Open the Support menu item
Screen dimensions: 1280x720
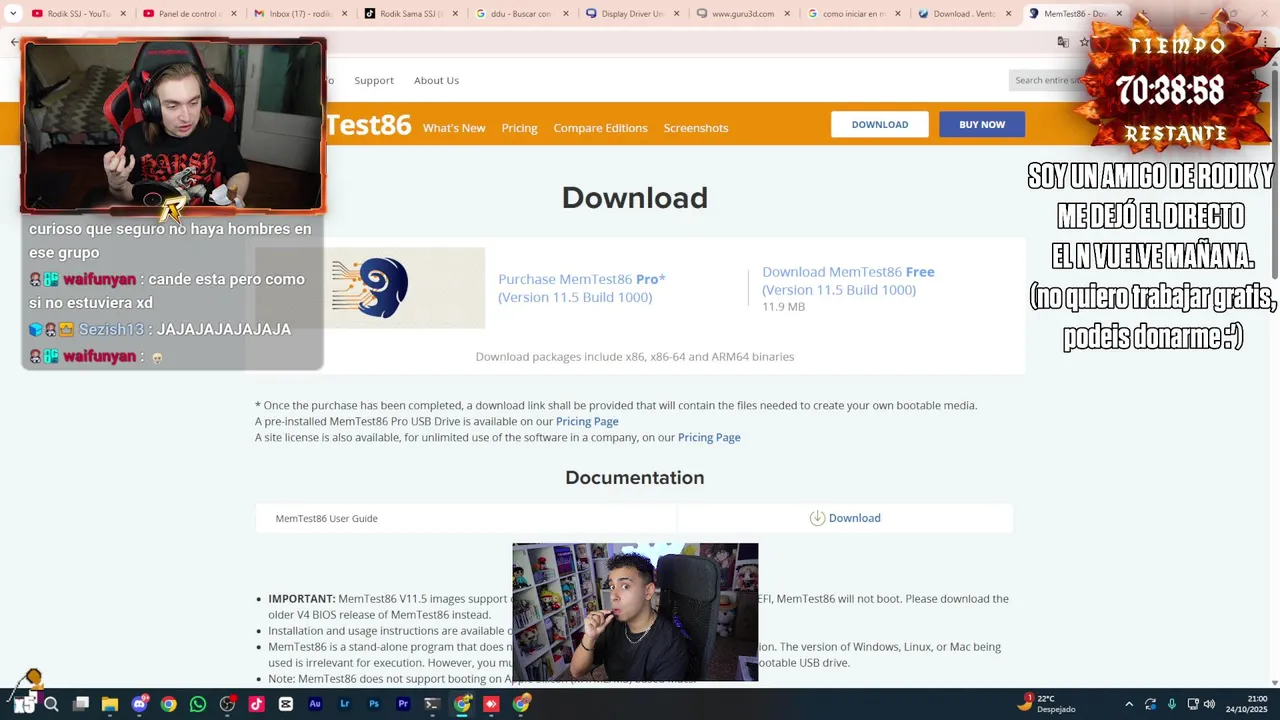[374, 80]
